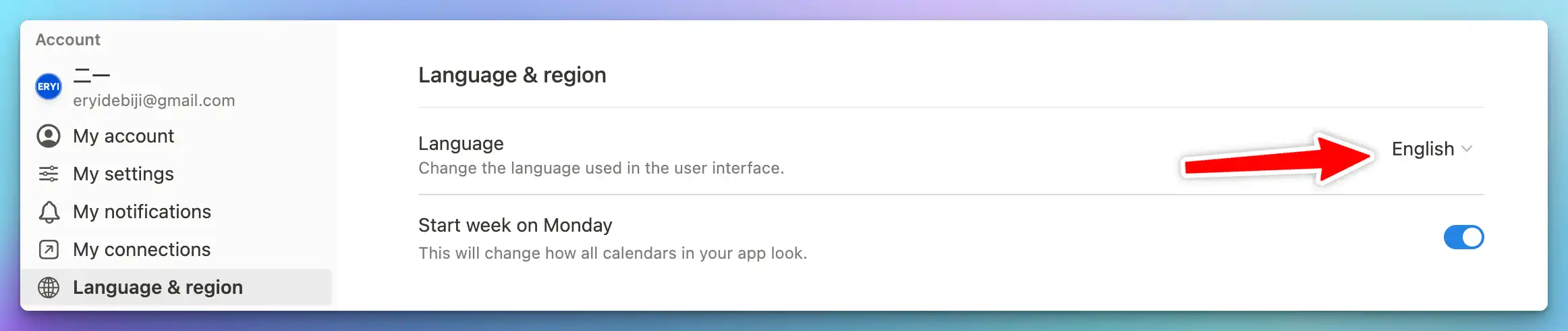The width and height of the screenshot is (1568, 331).
Task: Click the Language & region globe icon
Action: [49, 287]
